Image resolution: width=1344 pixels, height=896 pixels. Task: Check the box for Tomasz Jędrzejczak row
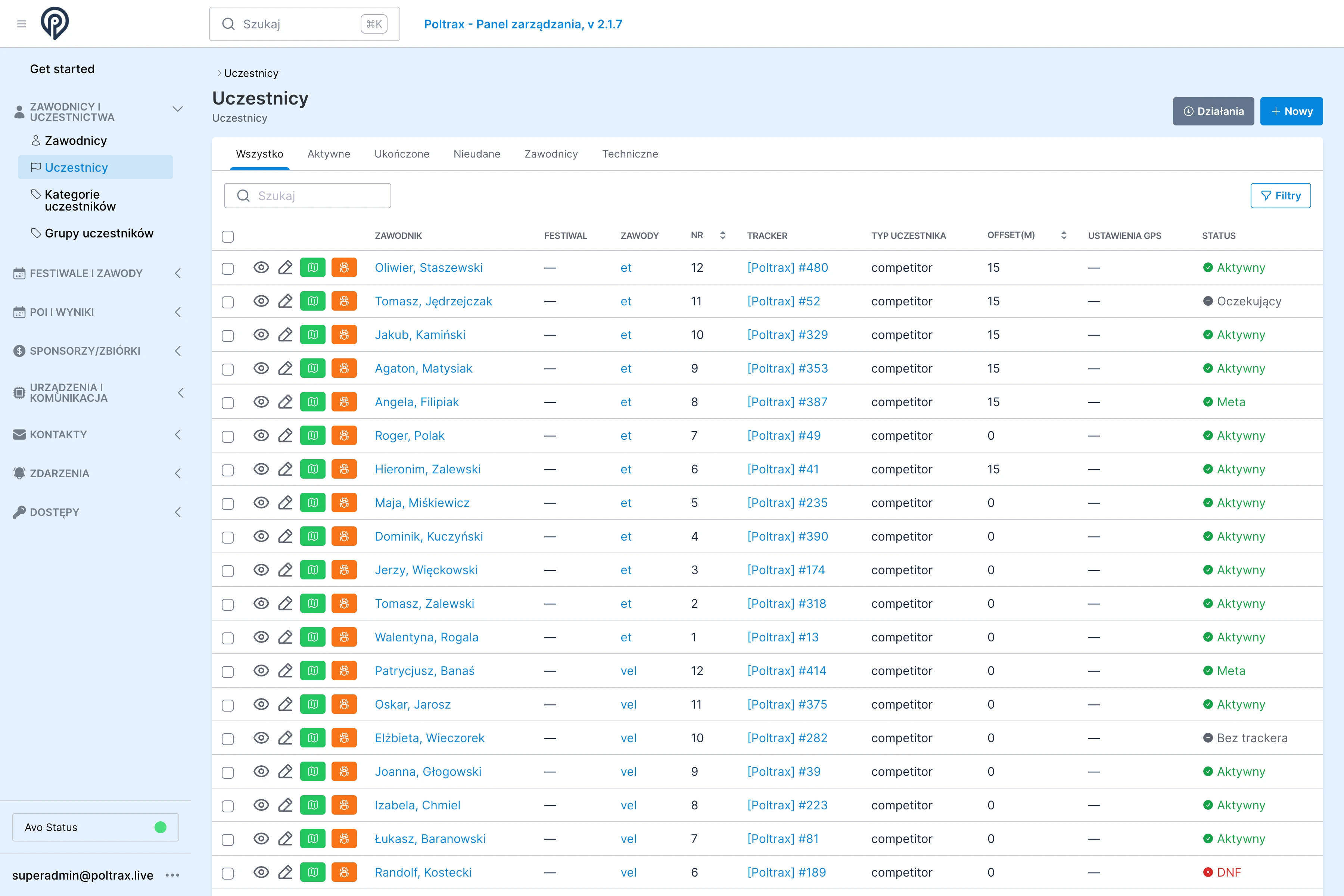pyautogui.click(x=228, y=302)
